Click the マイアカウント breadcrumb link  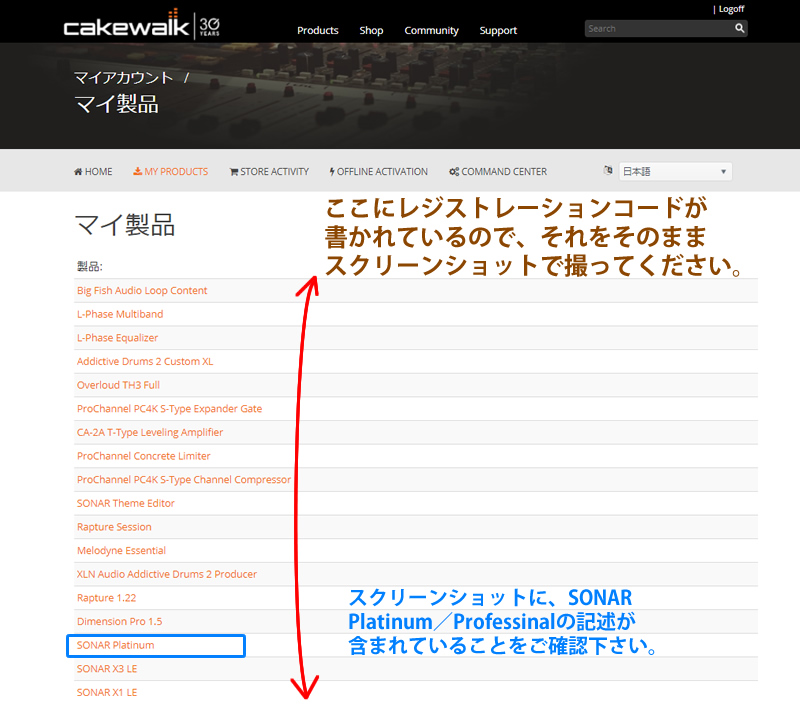pos(124,78)
